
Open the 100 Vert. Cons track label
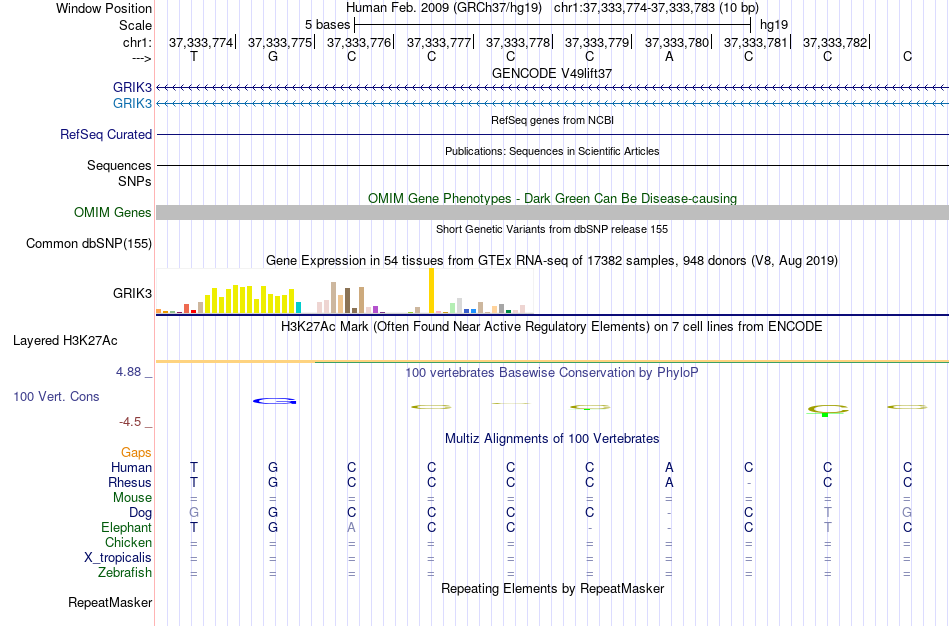click(56, 396)
